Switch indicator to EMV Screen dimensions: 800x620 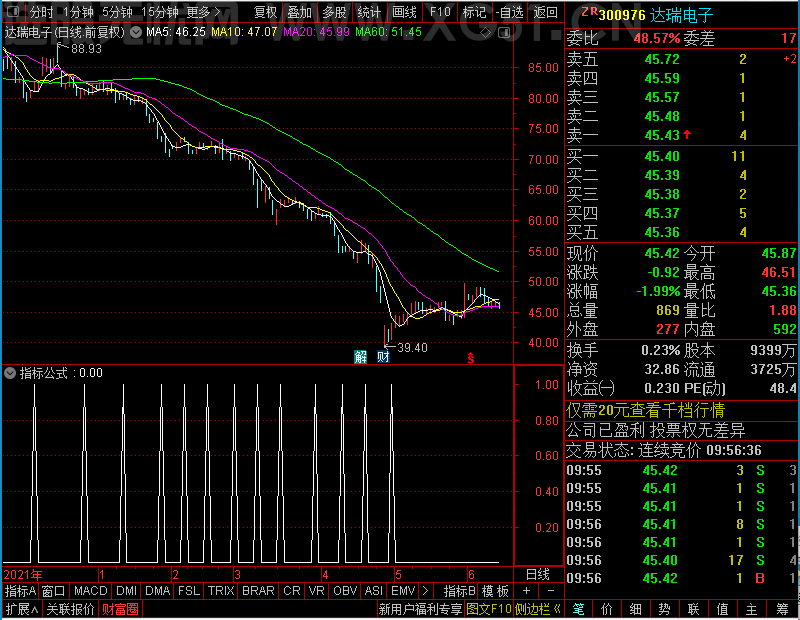[403, 591]
